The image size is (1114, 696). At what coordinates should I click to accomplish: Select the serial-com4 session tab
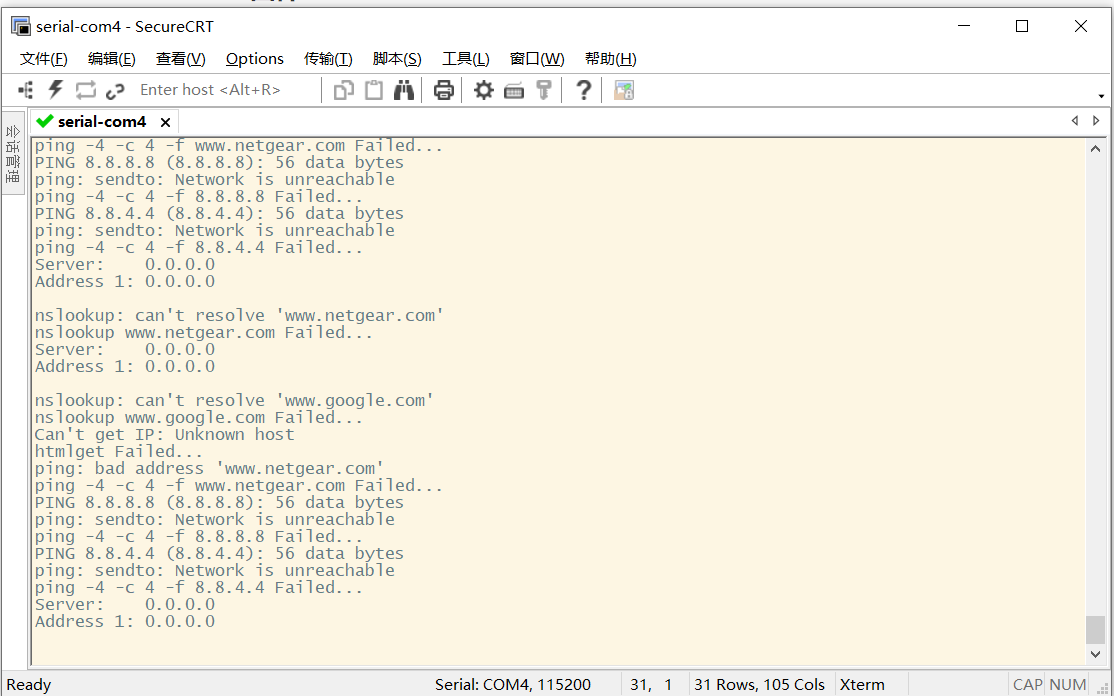click(101, 122)
